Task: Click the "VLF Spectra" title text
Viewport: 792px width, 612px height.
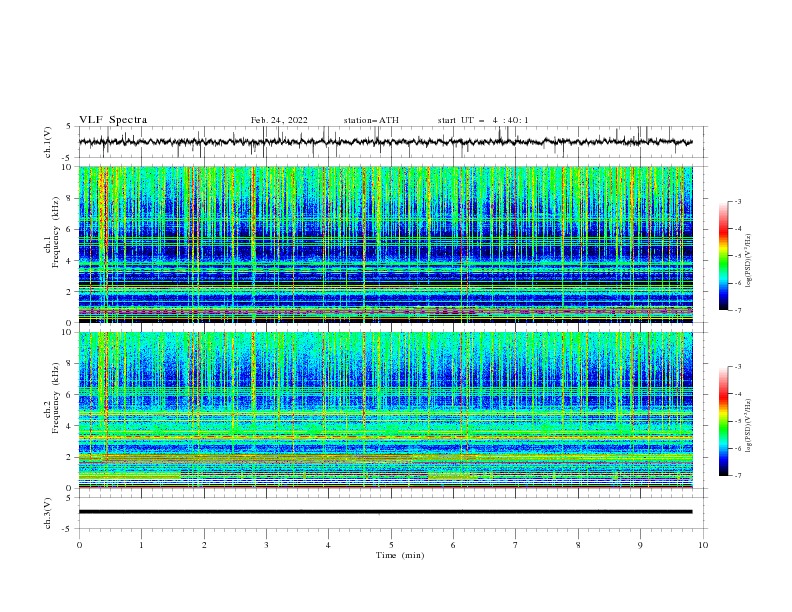Action: (x=113, y=120)
